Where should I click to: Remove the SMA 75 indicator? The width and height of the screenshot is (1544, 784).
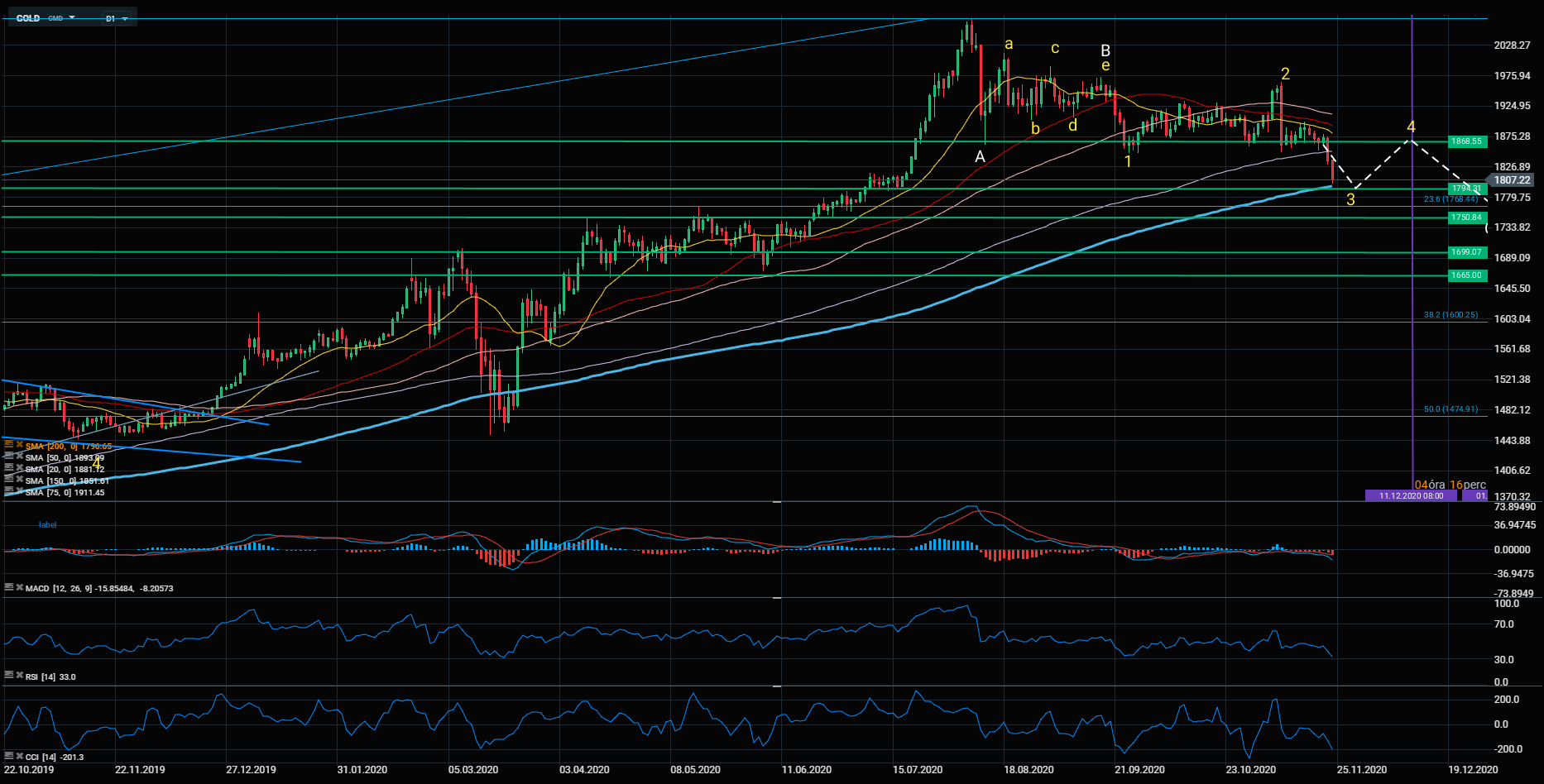click(x=20, y=491)
